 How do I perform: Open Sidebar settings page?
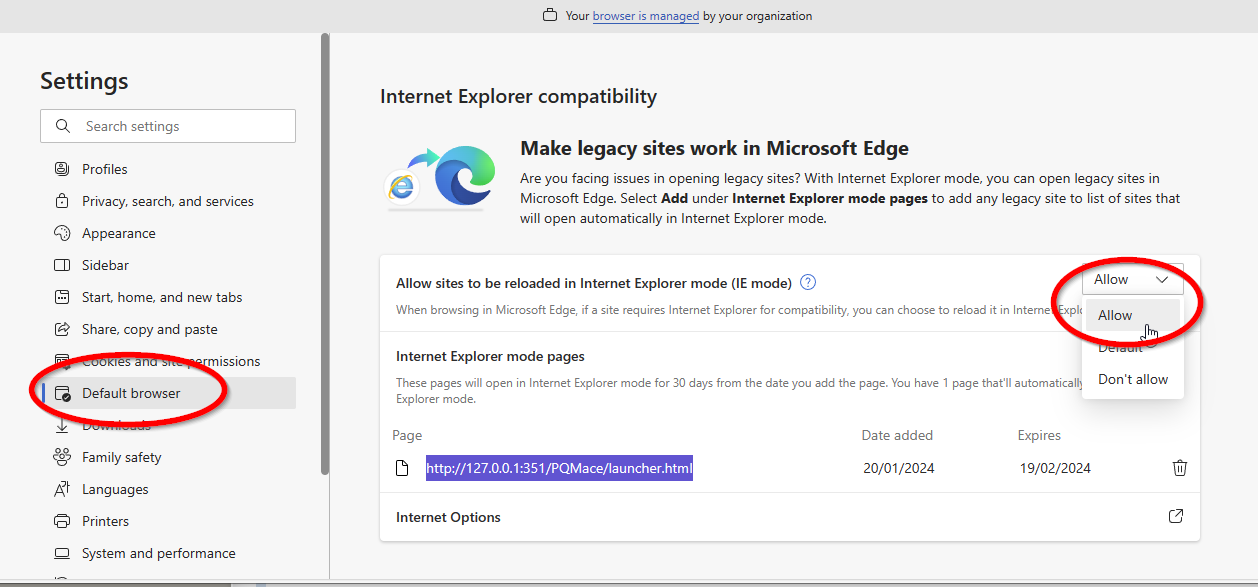pos(169,265)
